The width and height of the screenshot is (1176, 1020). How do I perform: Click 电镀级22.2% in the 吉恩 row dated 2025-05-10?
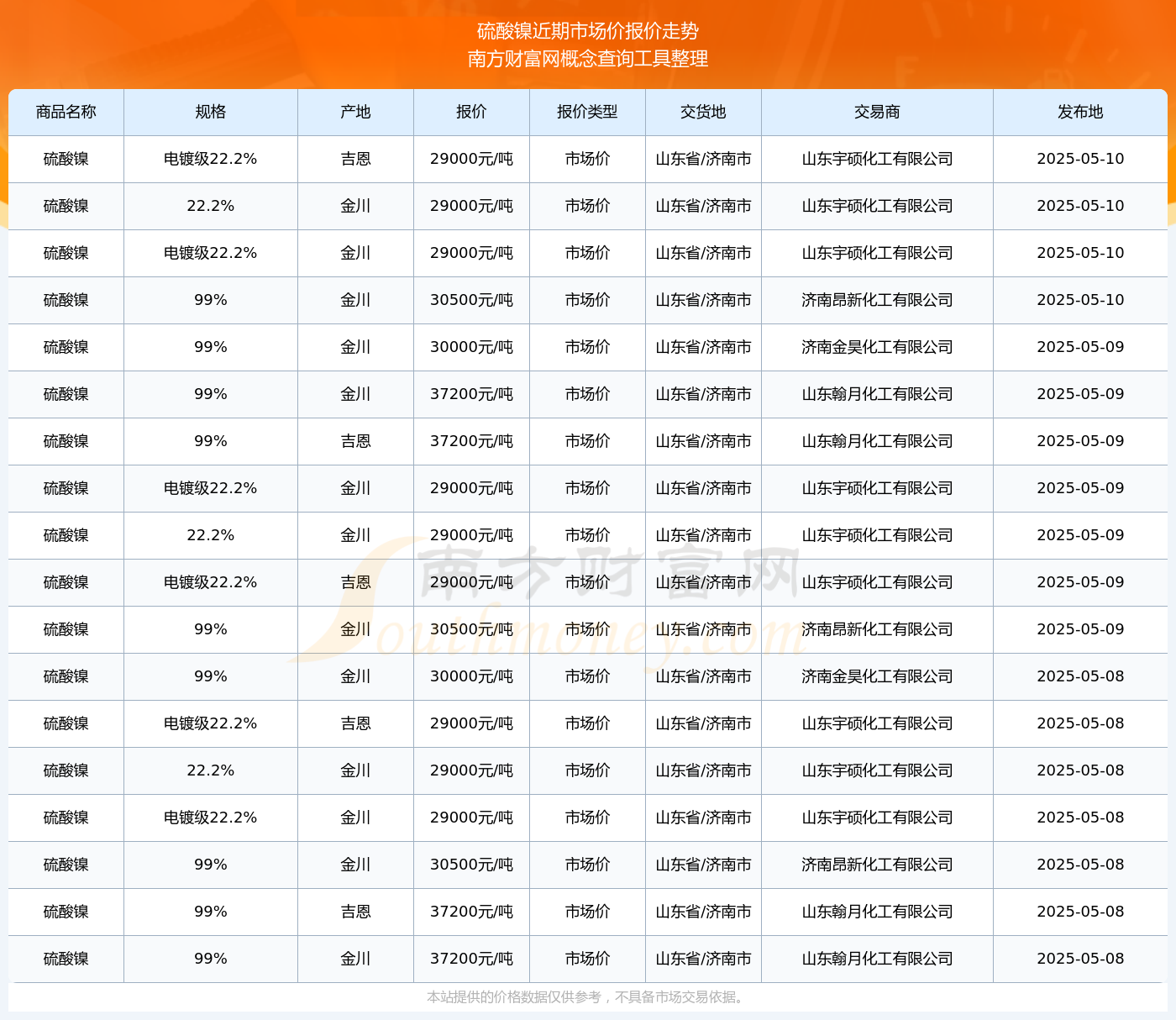click(211, 159)
